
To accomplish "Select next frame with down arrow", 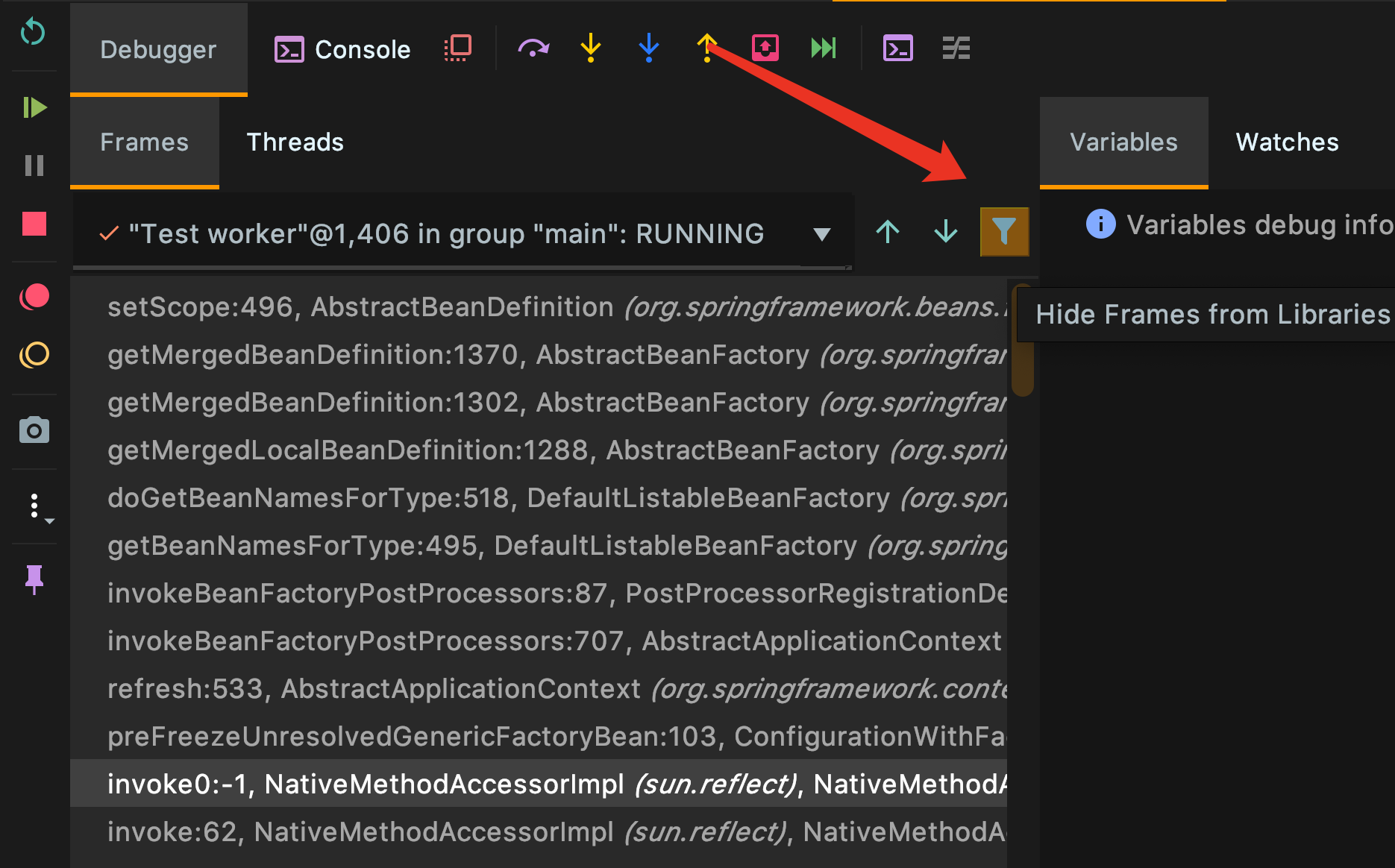I will coord(946,232).
